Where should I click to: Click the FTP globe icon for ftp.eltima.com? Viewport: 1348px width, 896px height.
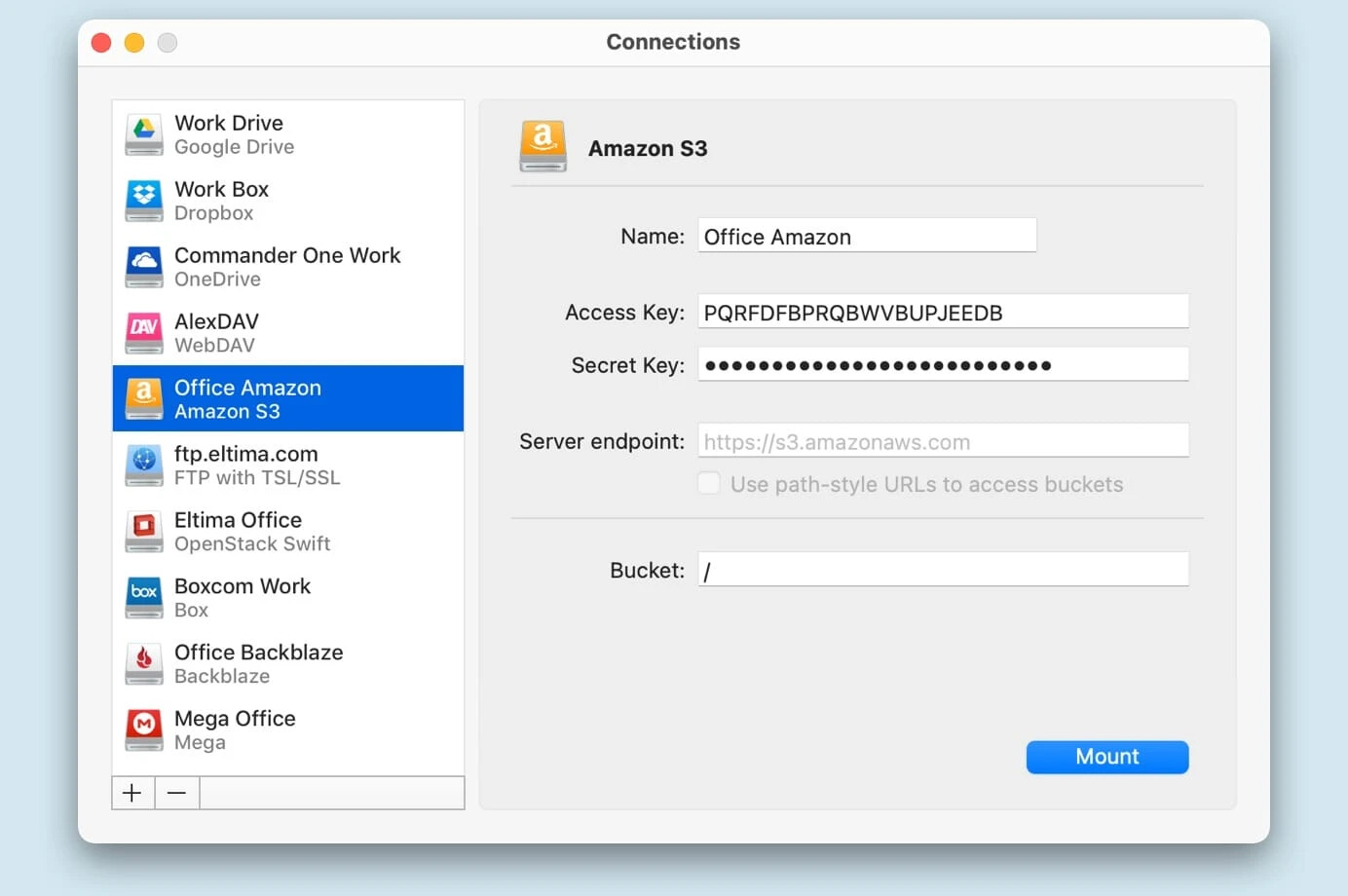144,466
